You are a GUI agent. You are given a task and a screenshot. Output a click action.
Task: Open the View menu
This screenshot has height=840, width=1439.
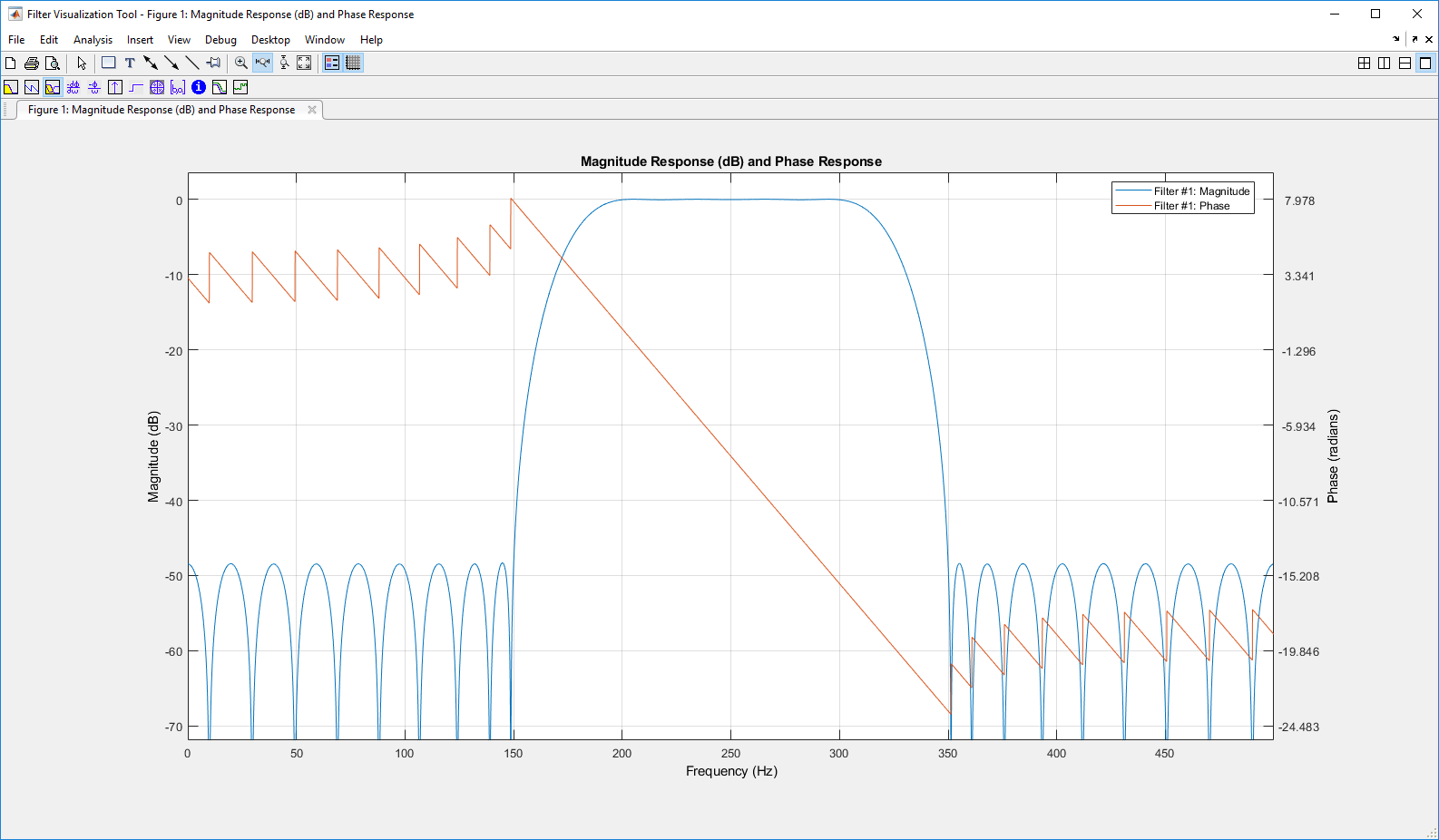(x=179, y=40)
